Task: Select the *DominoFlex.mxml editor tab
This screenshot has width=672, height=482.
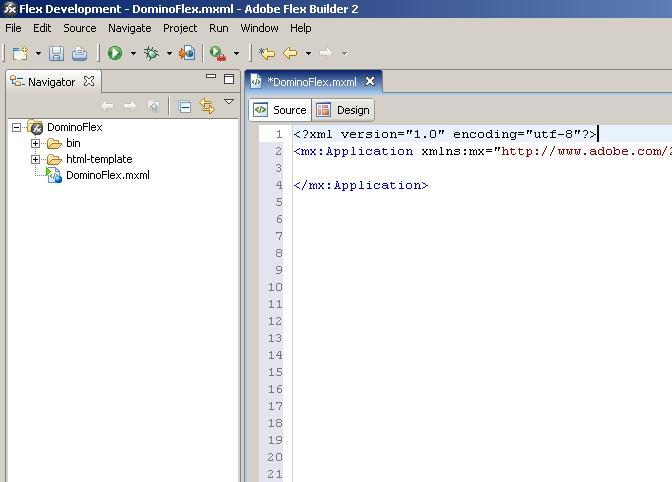Action: point(312,82)
